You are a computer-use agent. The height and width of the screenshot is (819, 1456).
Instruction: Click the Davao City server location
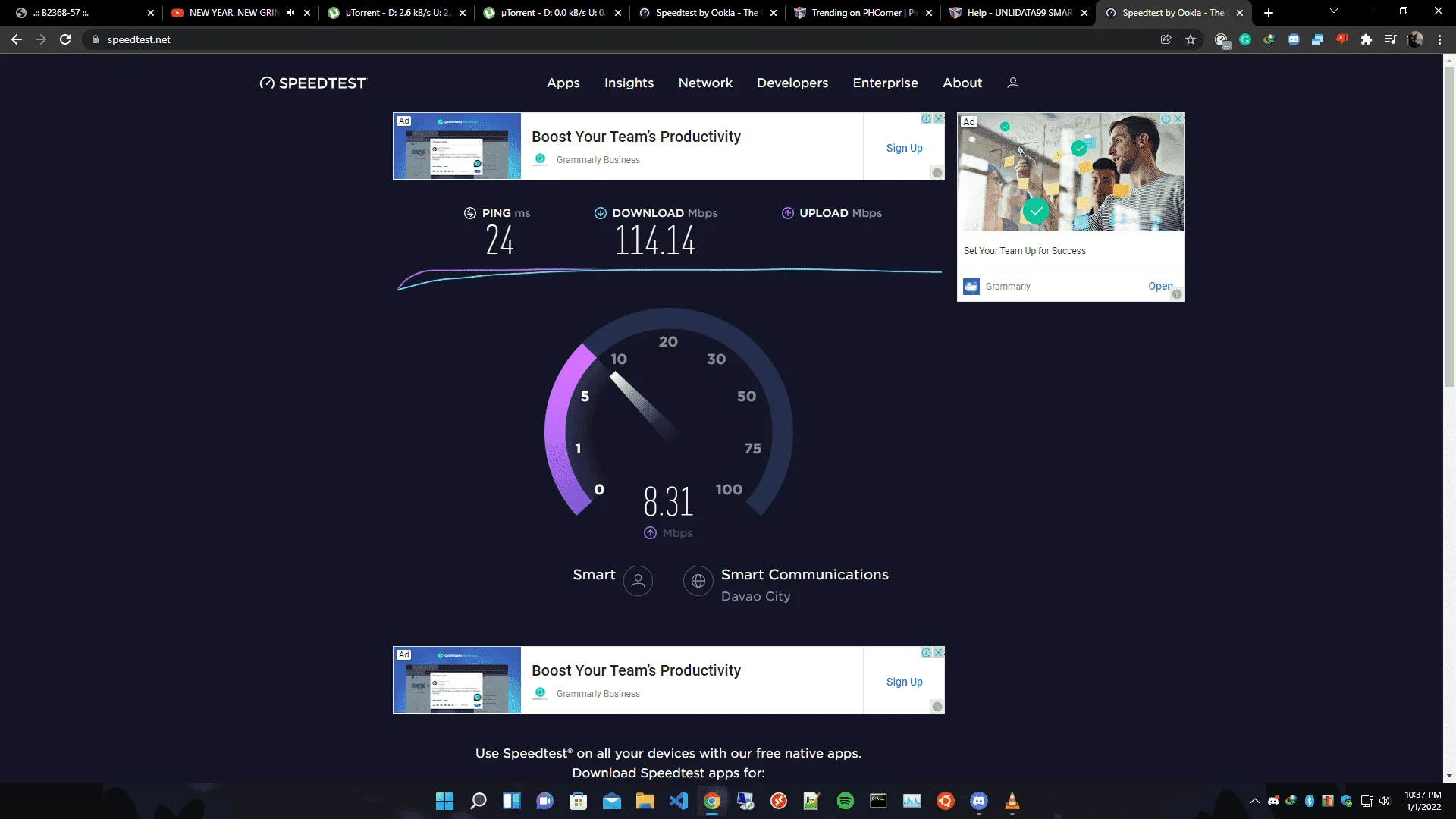tap(755, 597)
